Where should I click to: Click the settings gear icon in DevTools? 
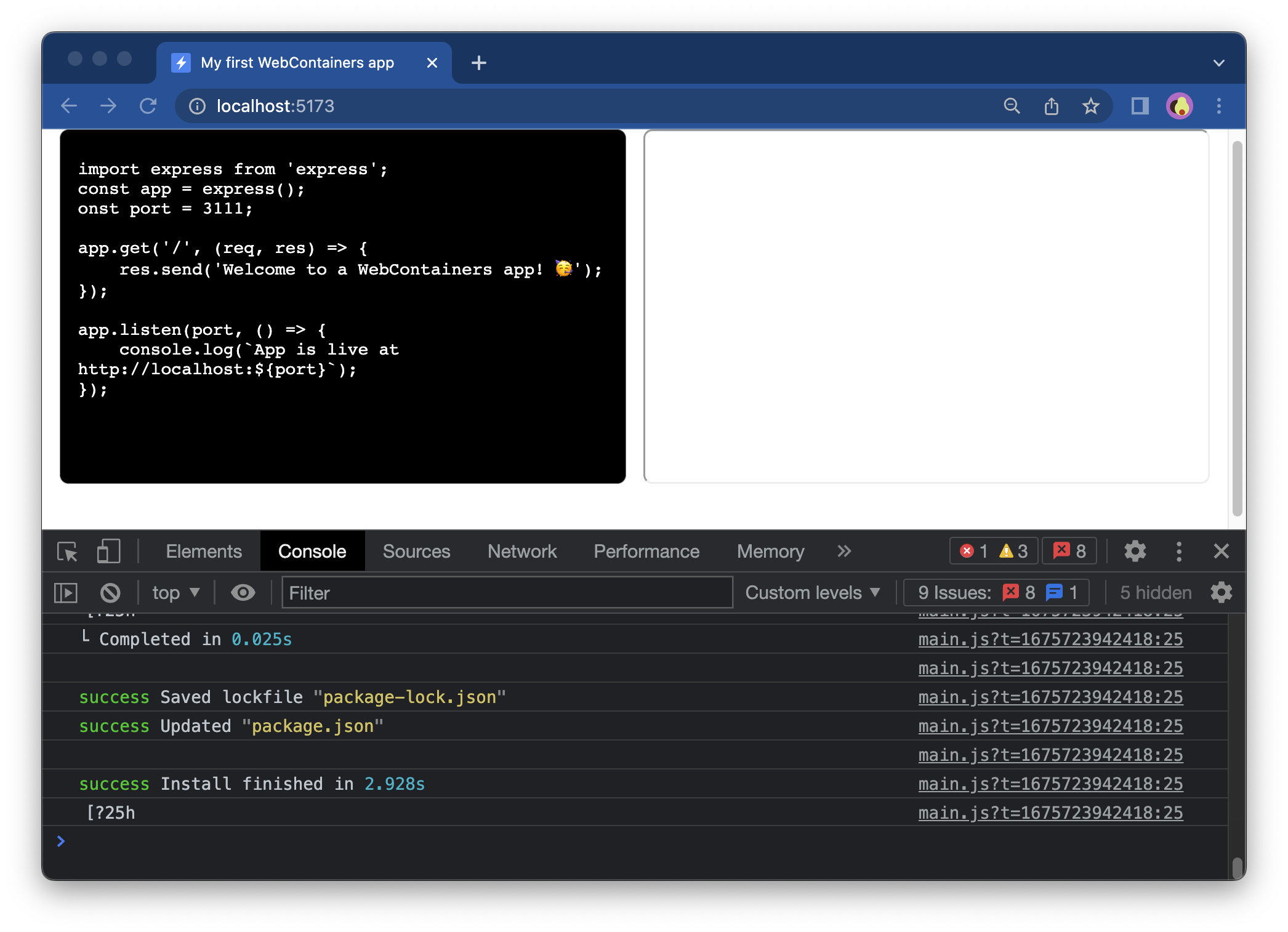[x=1135, y=551]
